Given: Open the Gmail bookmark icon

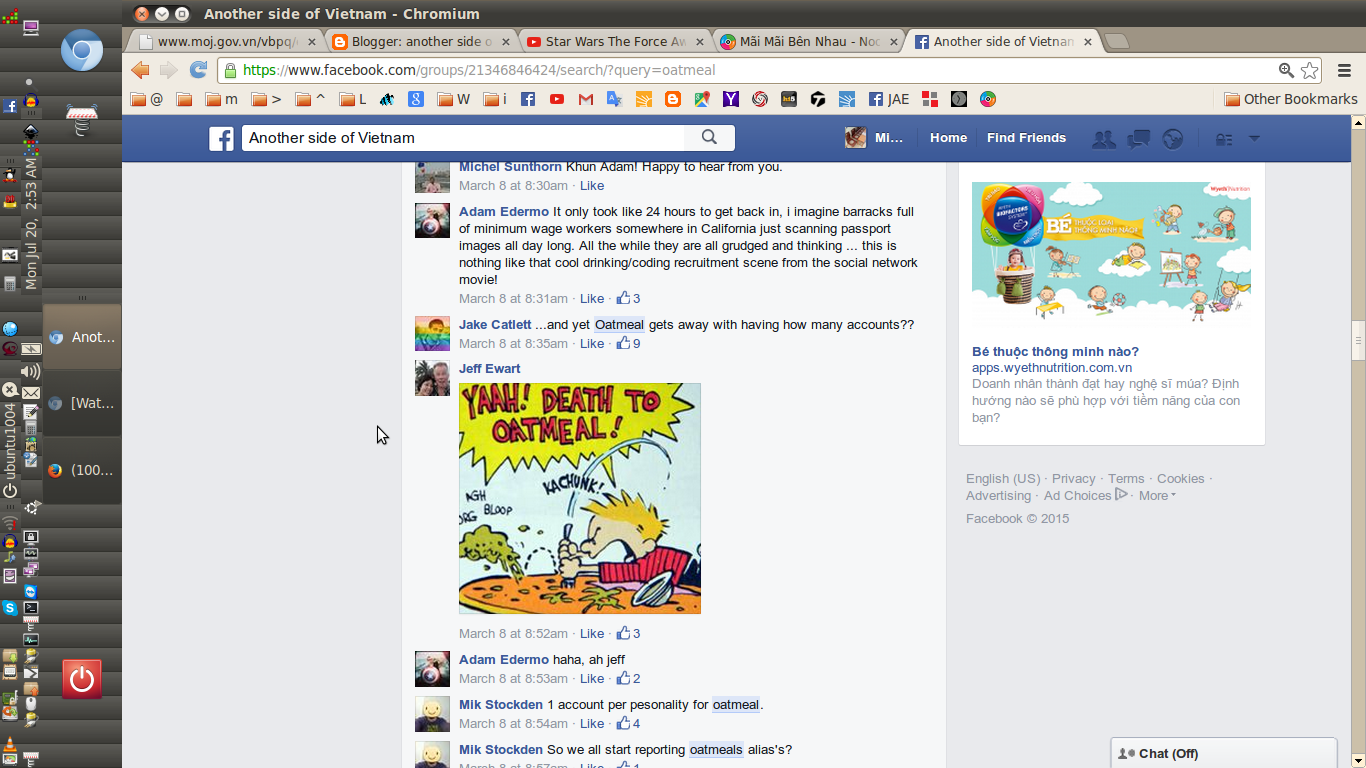Looking at the screenshot, I should (x=586, y=99).
